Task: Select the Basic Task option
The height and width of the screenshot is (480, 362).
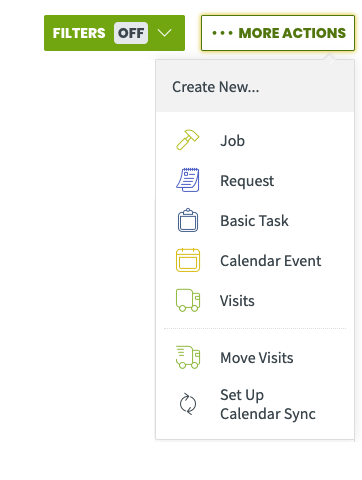Action: 255,220
